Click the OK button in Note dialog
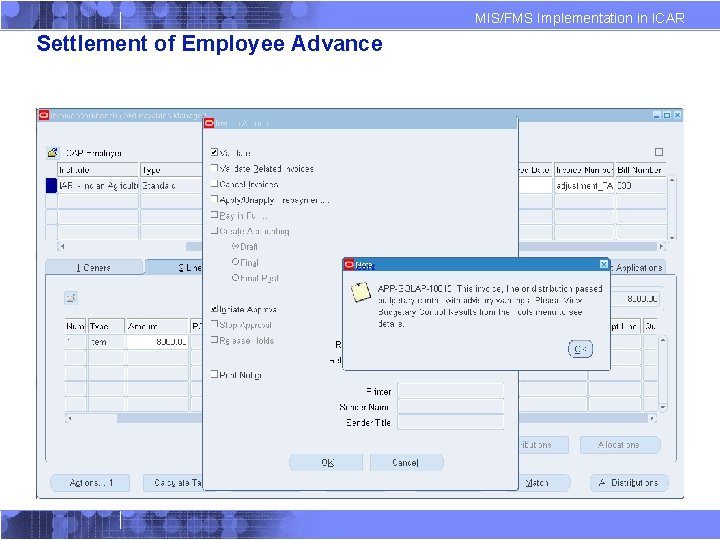The image size is (720, 540). [580, 349]
